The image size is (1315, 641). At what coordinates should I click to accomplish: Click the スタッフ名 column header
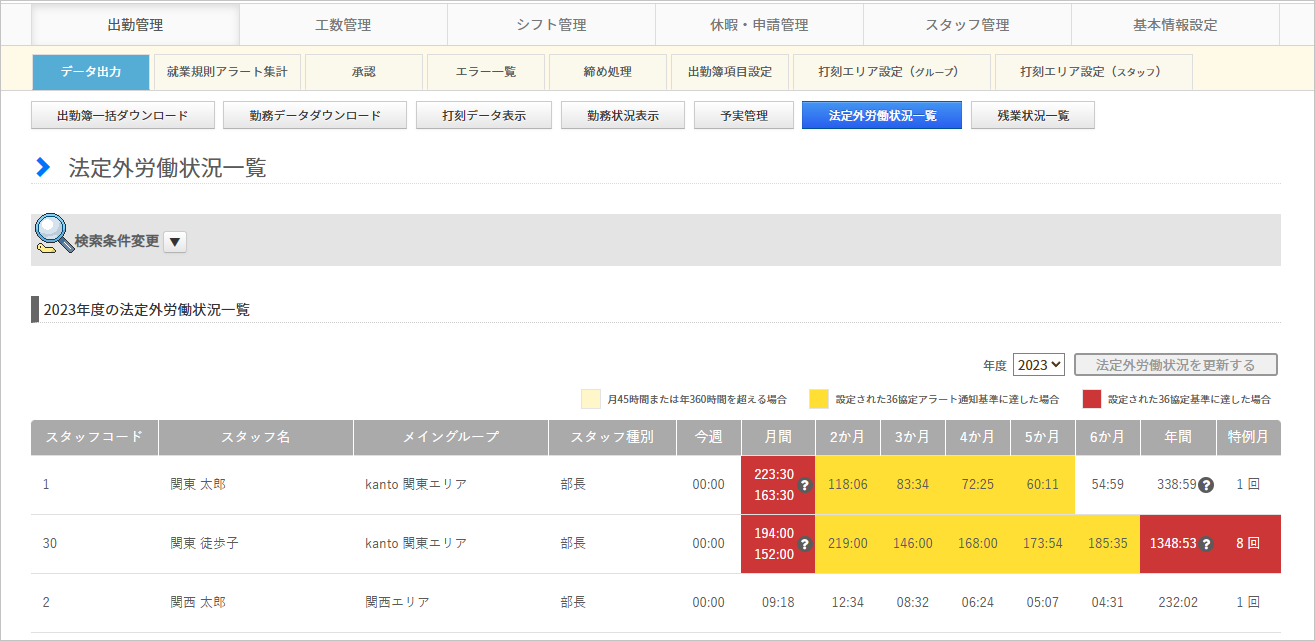(x=256, y=437)
